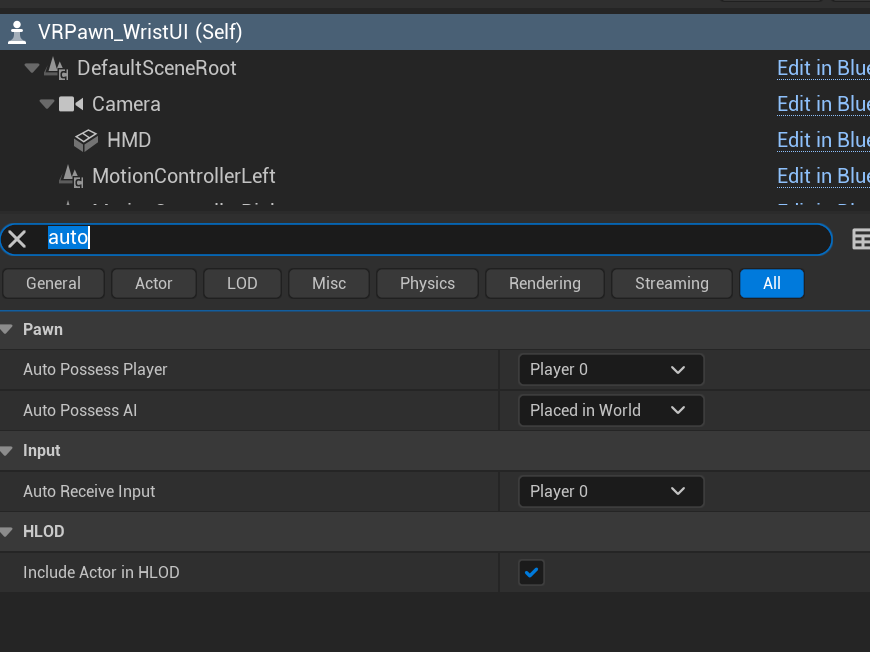Viewport: 870px width, 652px height.
Task: Open Edit in Blueprint for MotionControllerLeft
Action: (x=823, y=176)
